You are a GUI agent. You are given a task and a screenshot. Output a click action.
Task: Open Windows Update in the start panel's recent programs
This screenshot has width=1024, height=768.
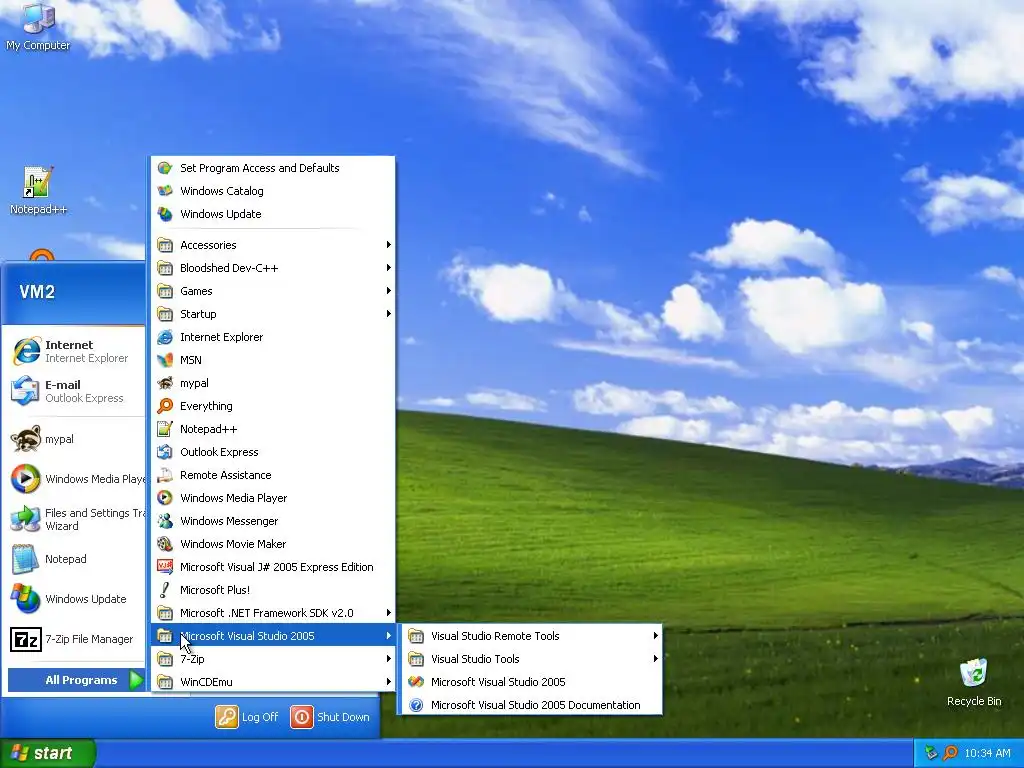tap(76, 599)
